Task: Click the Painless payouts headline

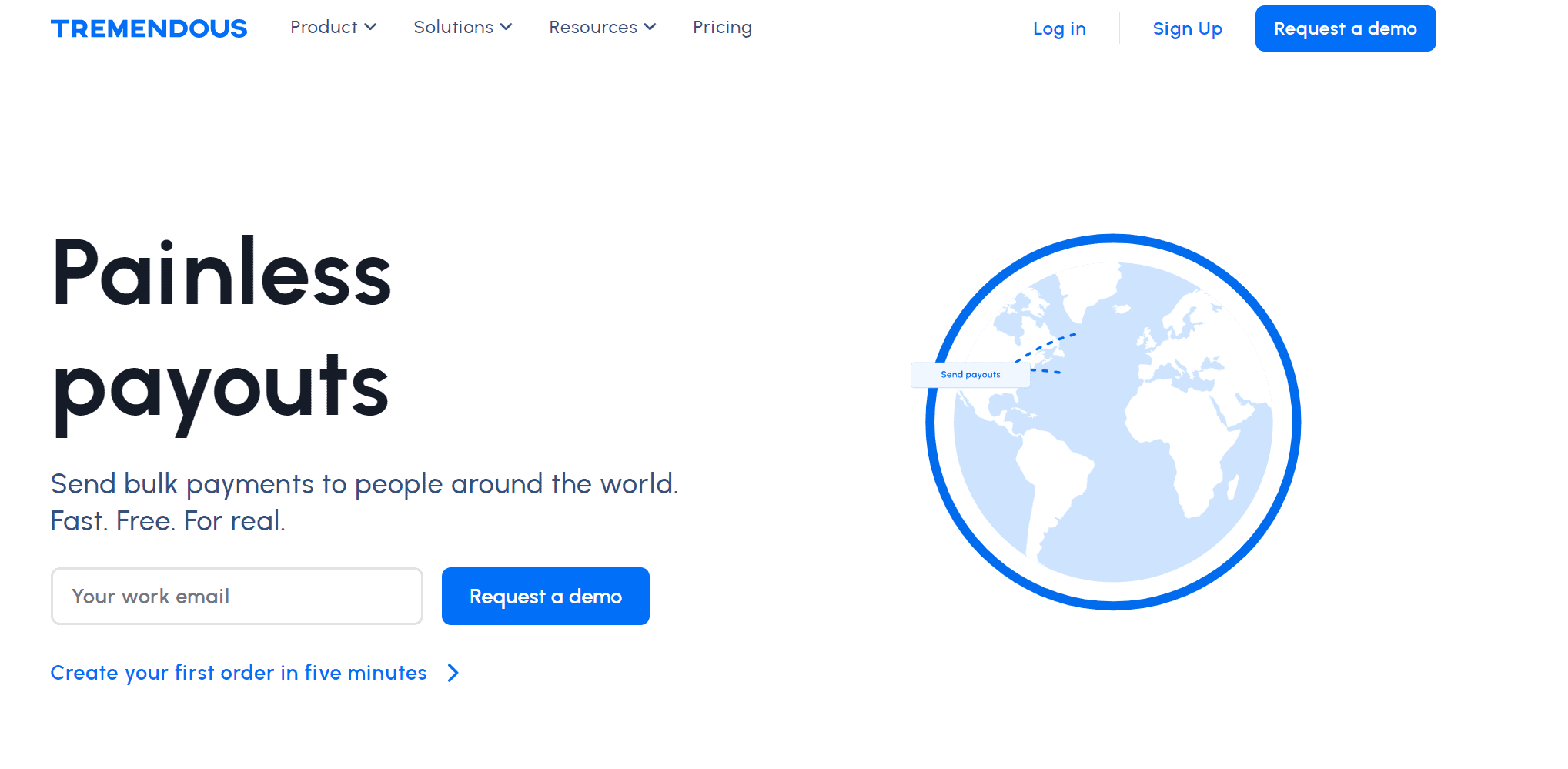Action: pos(222,329)
